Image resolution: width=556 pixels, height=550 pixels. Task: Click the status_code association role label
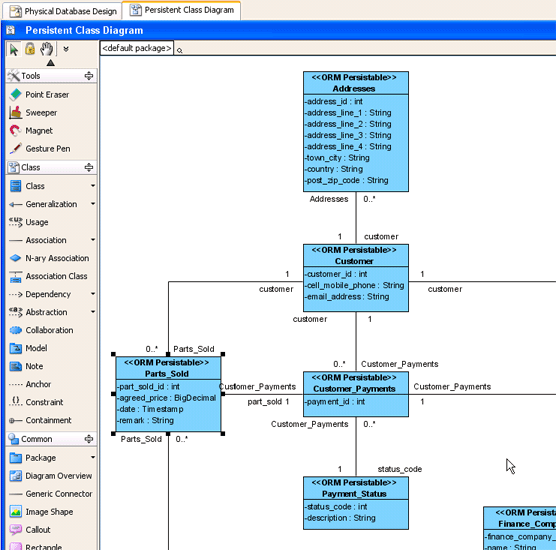pyautogui.click(x=400, y=469)
